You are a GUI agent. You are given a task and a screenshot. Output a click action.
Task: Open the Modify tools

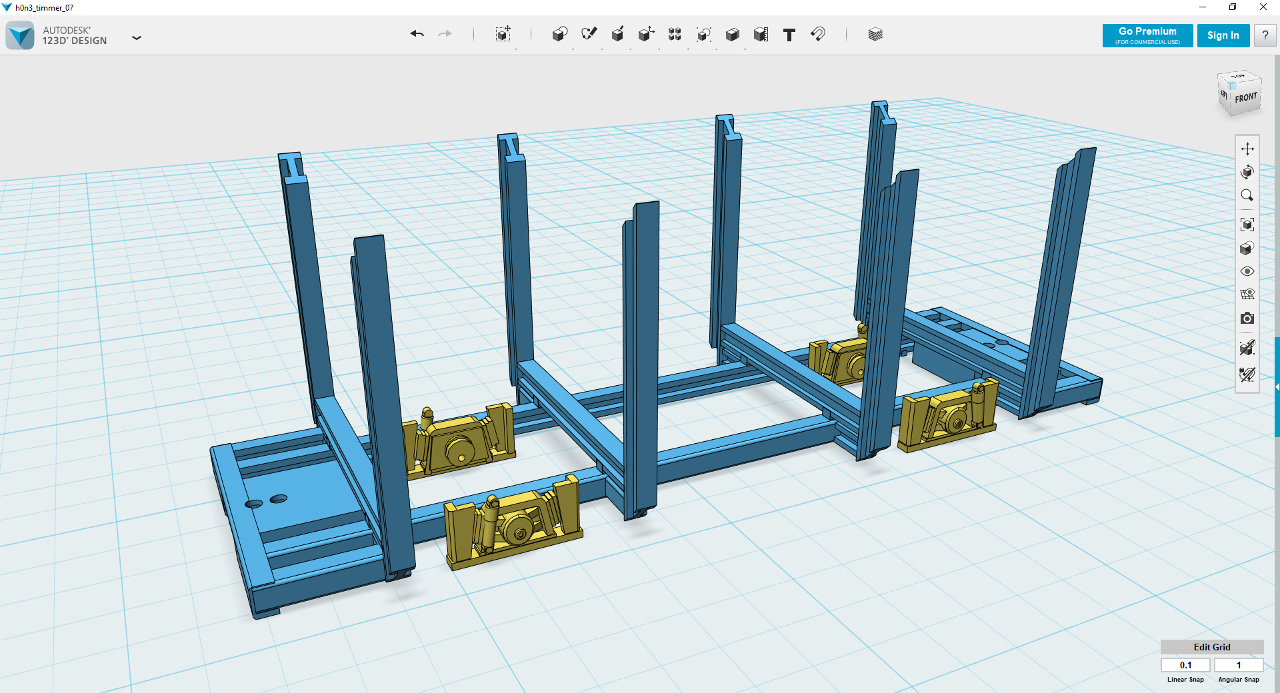pos(646,34)
